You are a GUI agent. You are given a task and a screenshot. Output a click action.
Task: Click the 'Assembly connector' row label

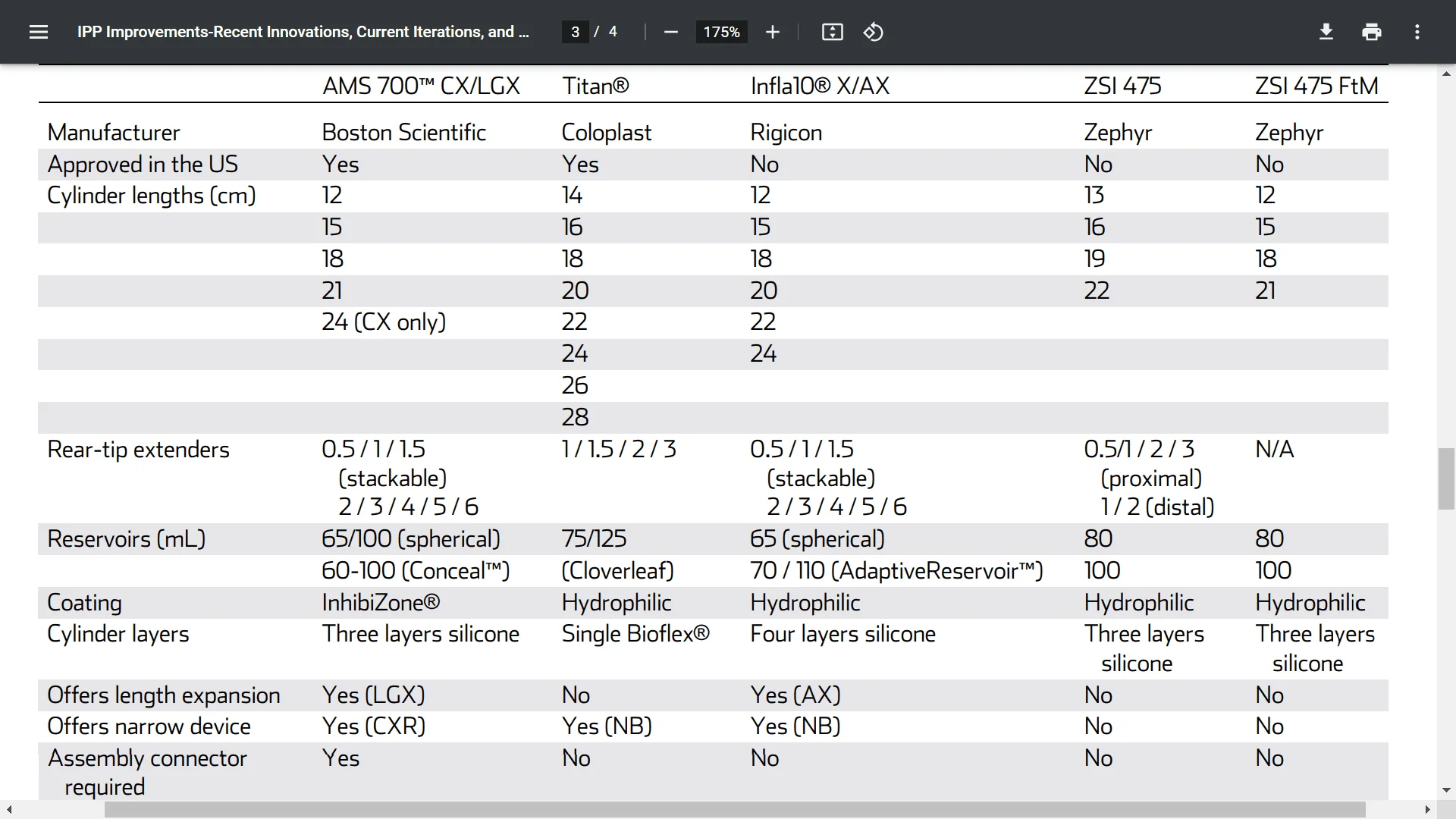147,758
